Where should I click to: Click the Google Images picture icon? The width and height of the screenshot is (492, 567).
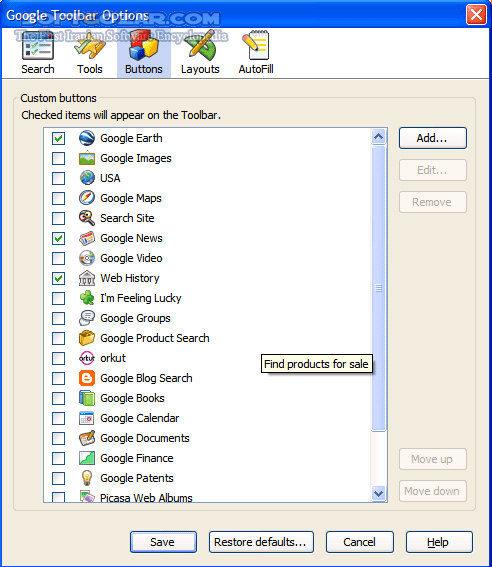pyautogui.click(x=87, y=158)
